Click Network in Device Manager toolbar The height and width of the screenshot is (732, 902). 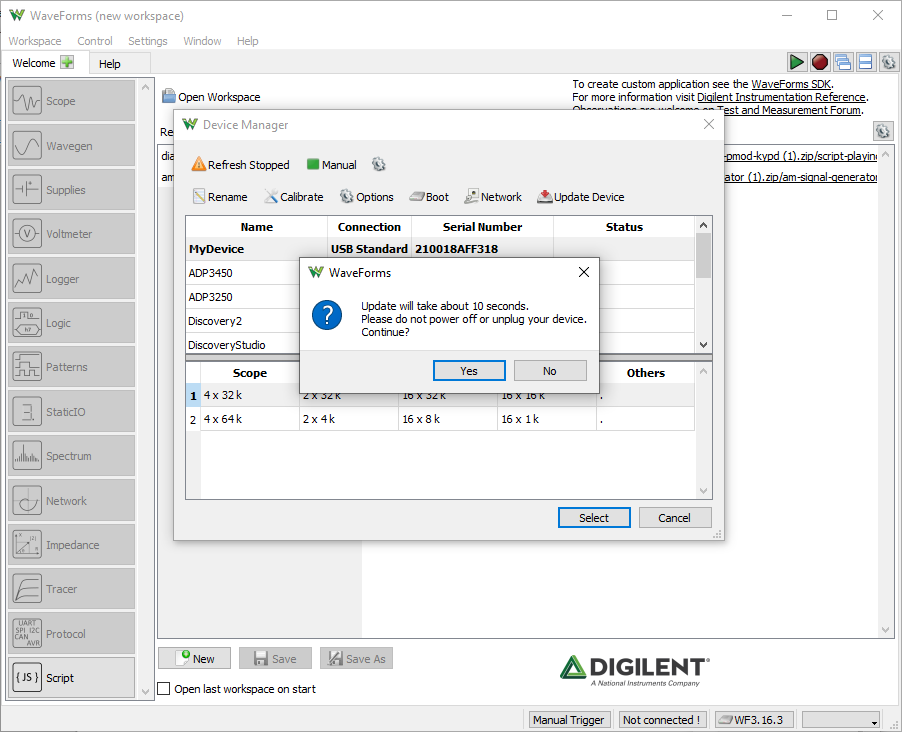493,197
